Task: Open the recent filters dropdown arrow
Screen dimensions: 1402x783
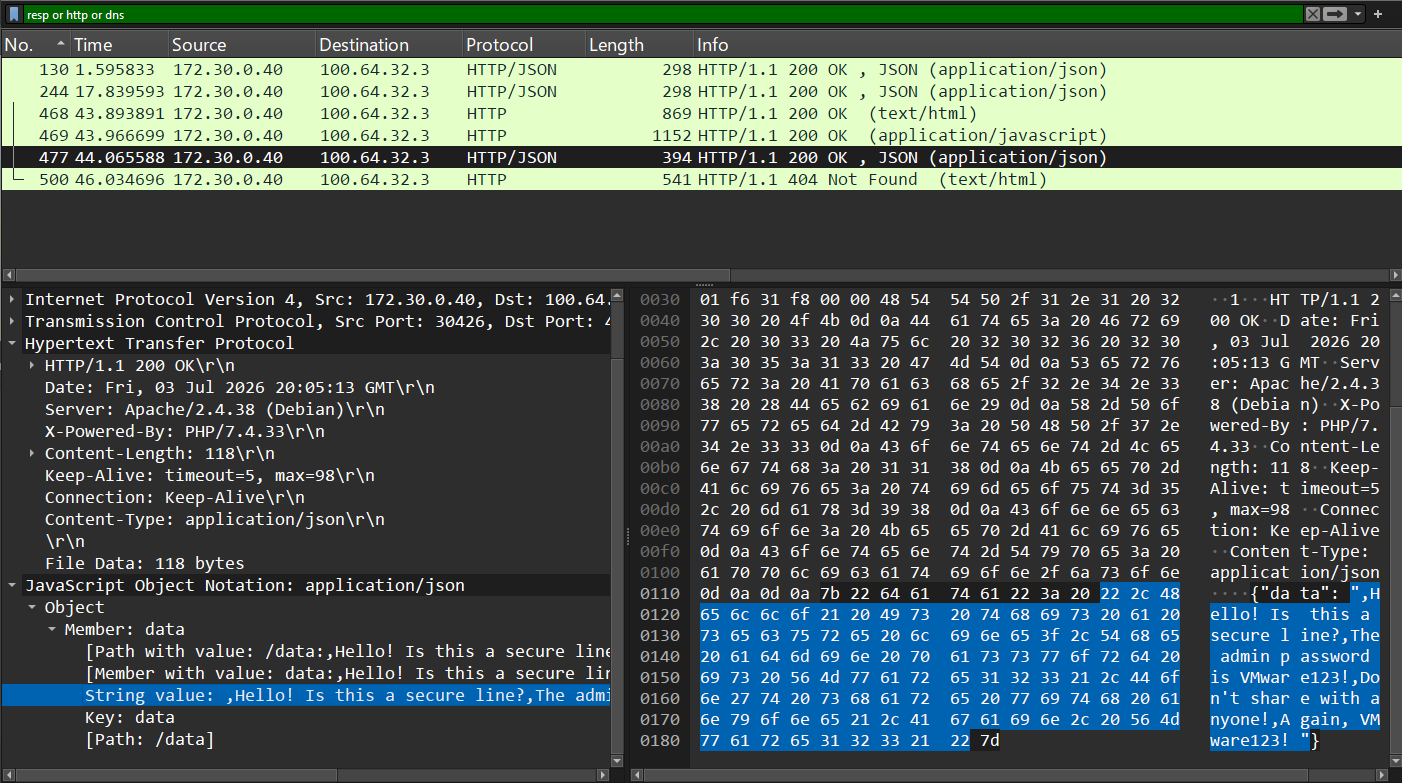Action: pos(1357,14)
